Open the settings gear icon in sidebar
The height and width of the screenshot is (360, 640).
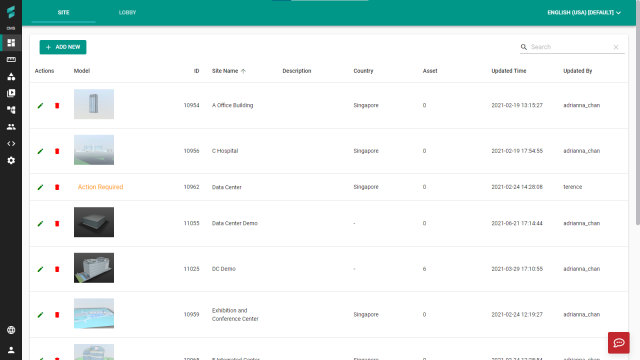tap(11, 160)
